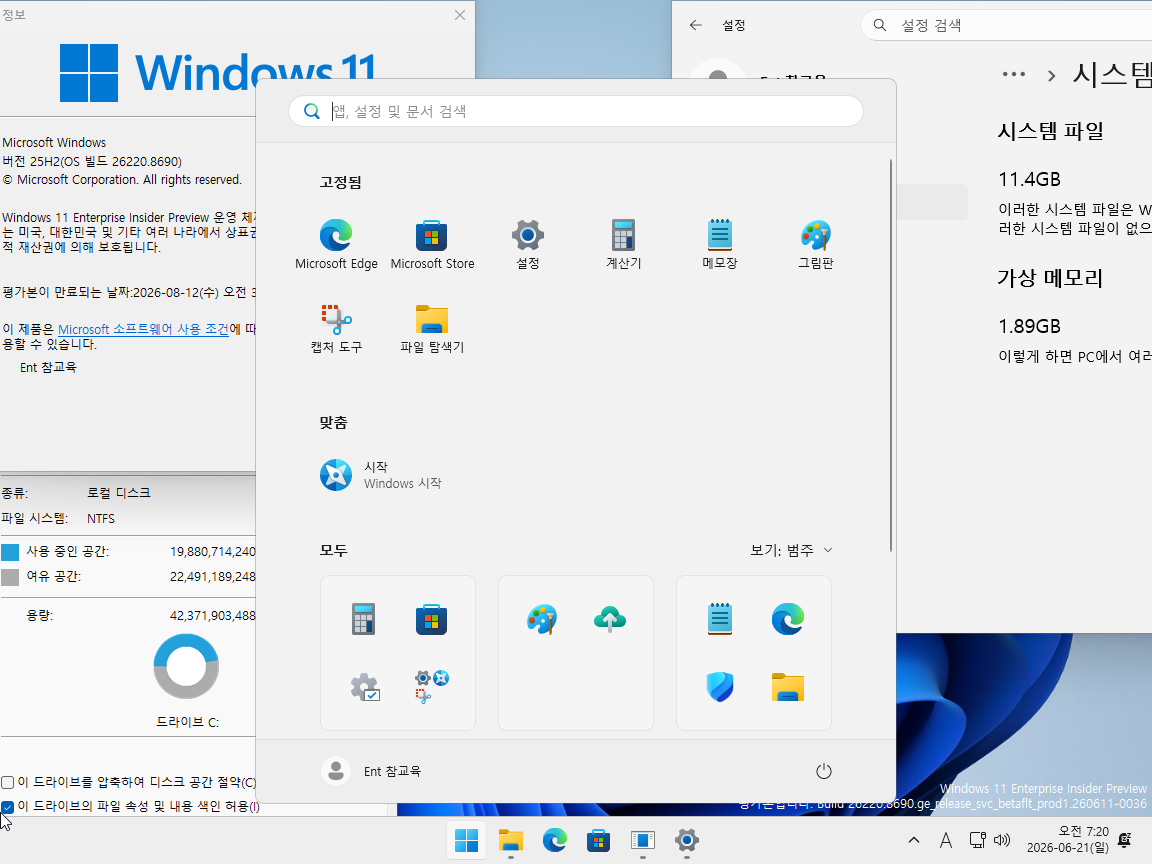
Task: Click the NTFS file system value
Action: (x=101, y=519)
